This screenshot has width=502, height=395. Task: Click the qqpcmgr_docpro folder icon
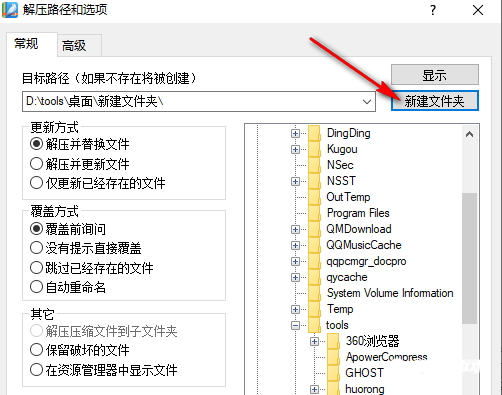(x=314, y=261)
